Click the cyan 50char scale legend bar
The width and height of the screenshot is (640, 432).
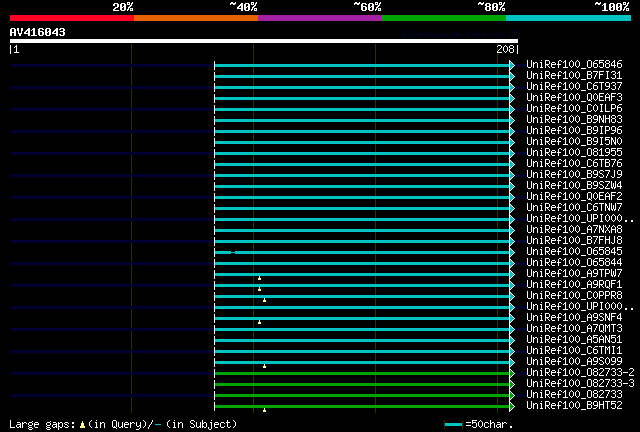(x=453, y=425)
